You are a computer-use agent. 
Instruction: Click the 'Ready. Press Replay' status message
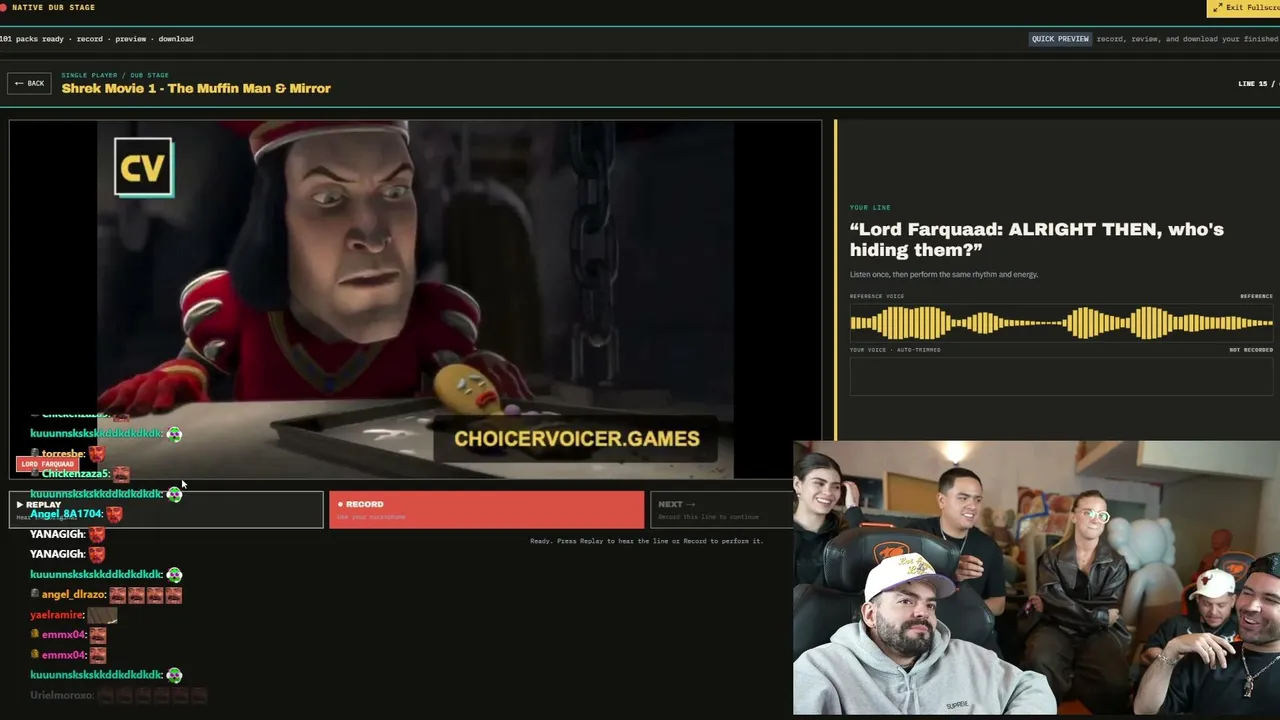point(646,541)
